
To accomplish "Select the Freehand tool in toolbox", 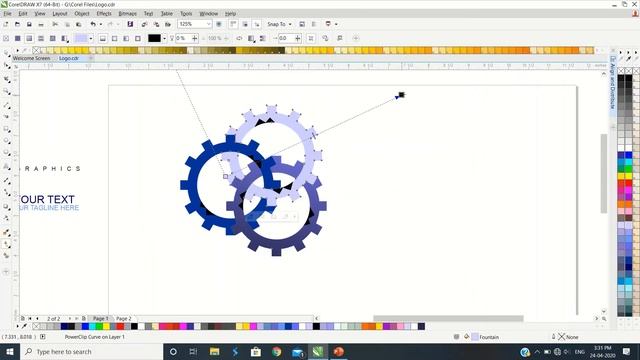I will [7, 105].
